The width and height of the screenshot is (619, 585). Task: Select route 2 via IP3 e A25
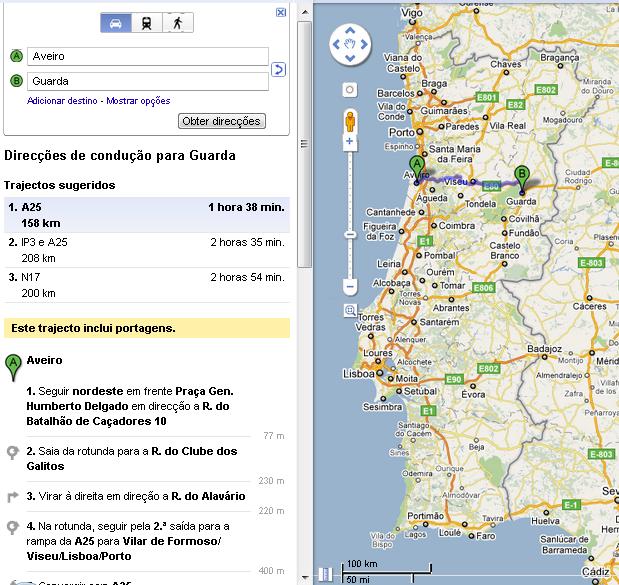click(x=147, y=250)
